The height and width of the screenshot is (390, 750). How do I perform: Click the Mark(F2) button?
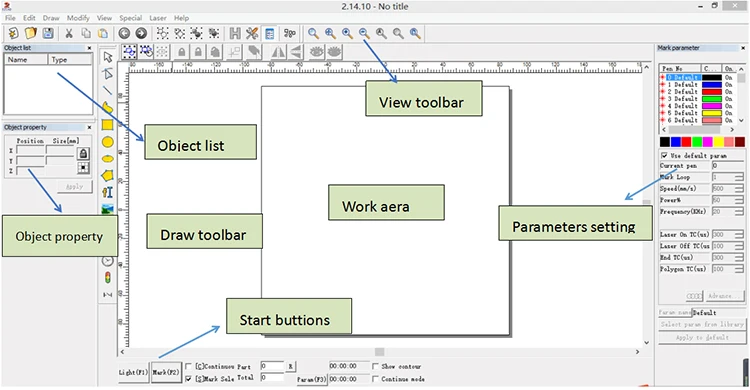[x=166, y=372]
